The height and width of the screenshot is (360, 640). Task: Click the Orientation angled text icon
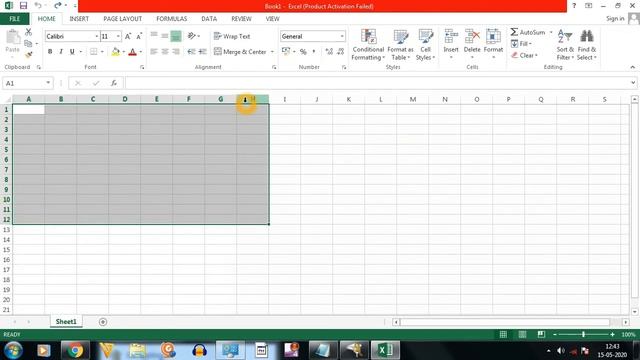191,36
